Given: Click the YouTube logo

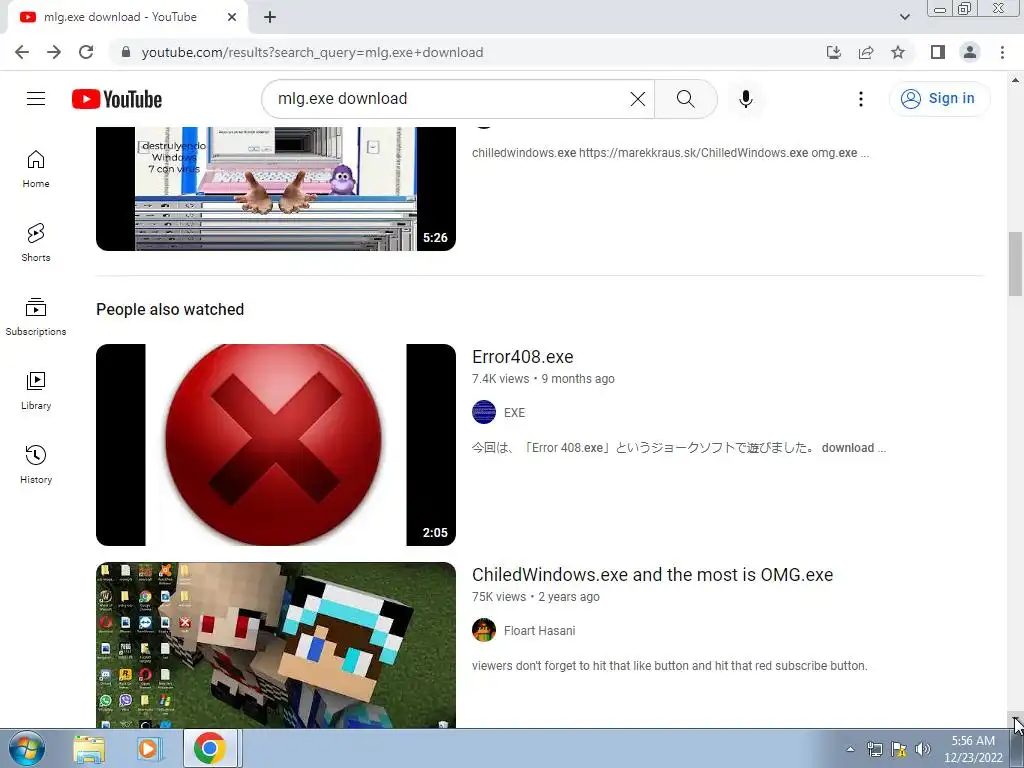Looking at the screenshot, I should pyautogui.click(x=117, y=99).
